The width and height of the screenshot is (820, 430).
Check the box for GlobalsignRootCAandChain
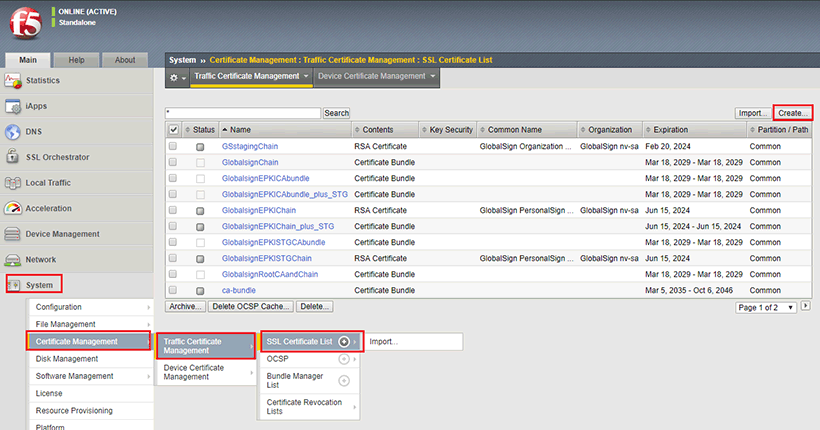[x=173, y=274]
